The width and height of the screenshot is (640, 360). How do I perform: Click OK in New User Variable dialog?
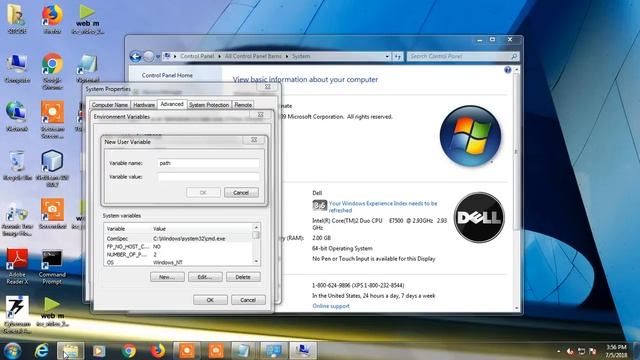click(203, 193)
